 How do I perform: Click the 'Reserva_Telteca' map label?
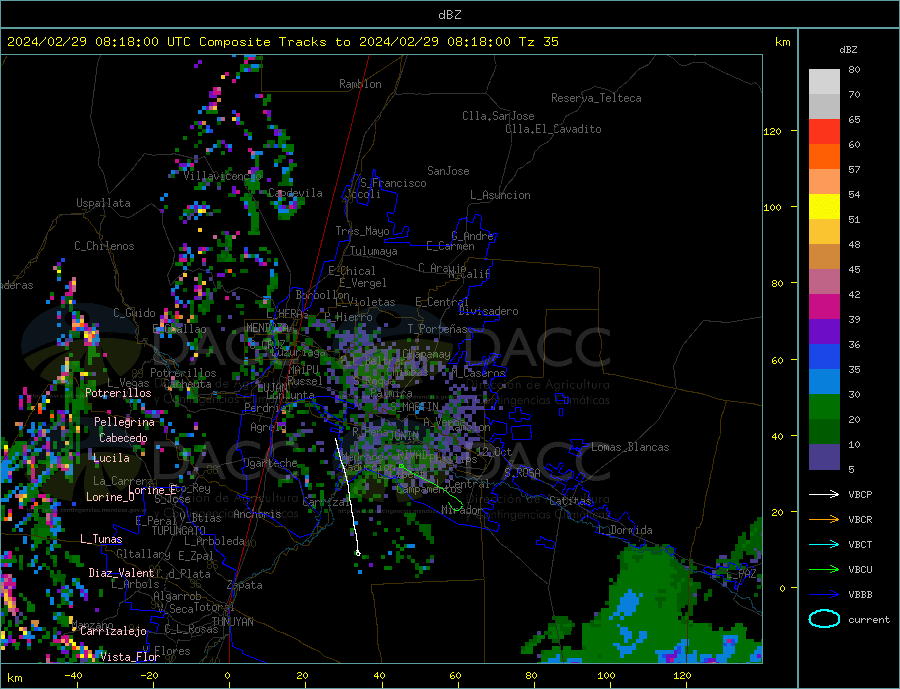point(596,98)
